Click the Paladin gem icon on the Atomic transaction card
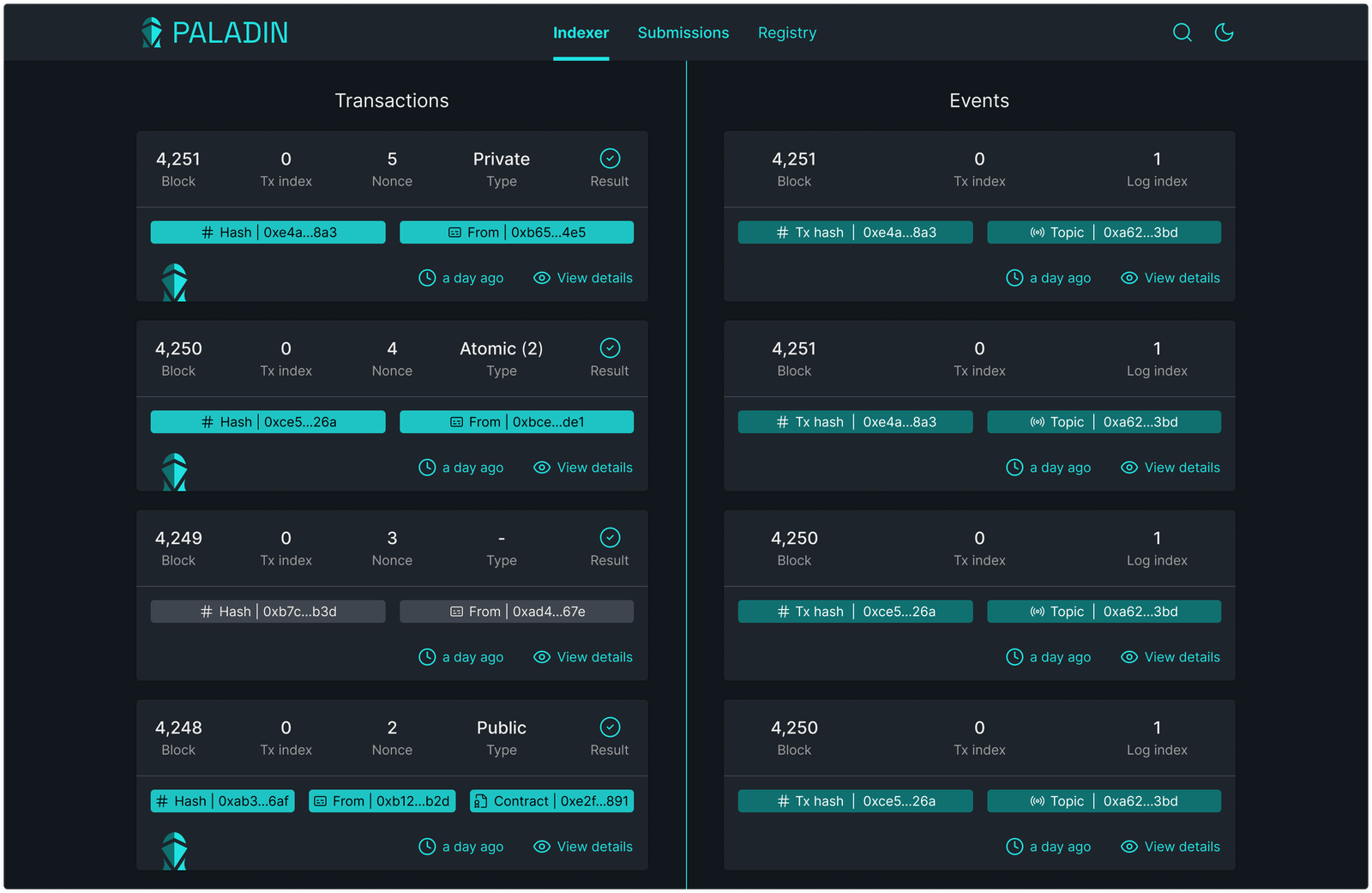Viewport: 1372px width, 893px height. pos(174,469)
